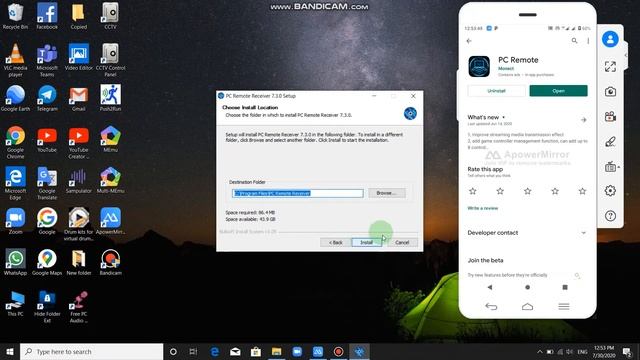The width and height of the screenshot is (640, 360).
Task: Open CCTV Control Panel shortcut
Action: coord(110,60)
